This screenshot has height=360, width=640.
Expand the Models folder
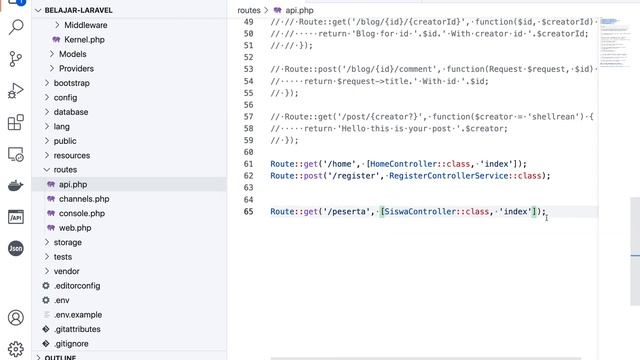[x=52, y=54]
